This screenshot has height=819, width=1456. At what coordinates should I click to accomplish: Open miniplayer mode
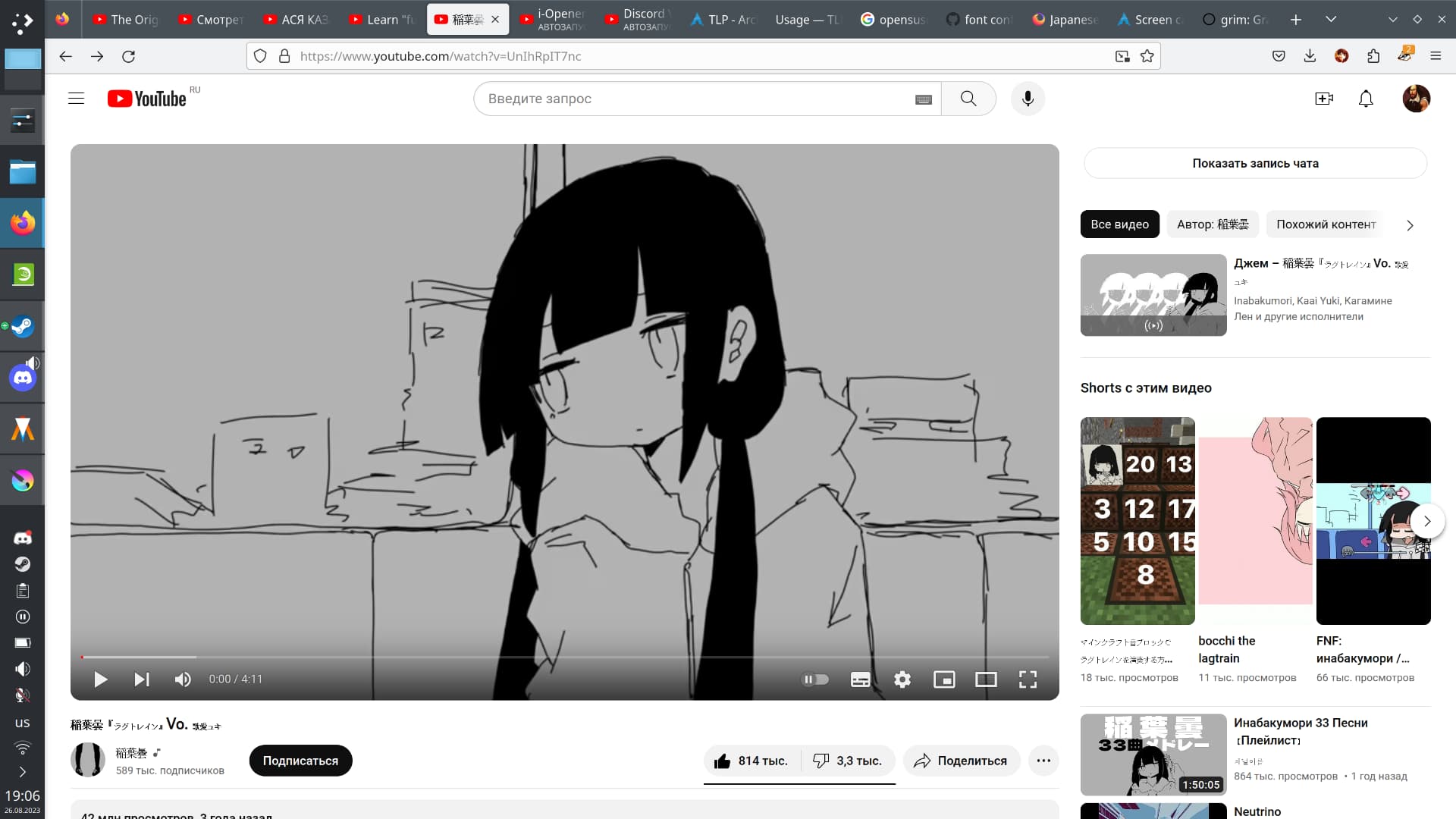[944, 679]
